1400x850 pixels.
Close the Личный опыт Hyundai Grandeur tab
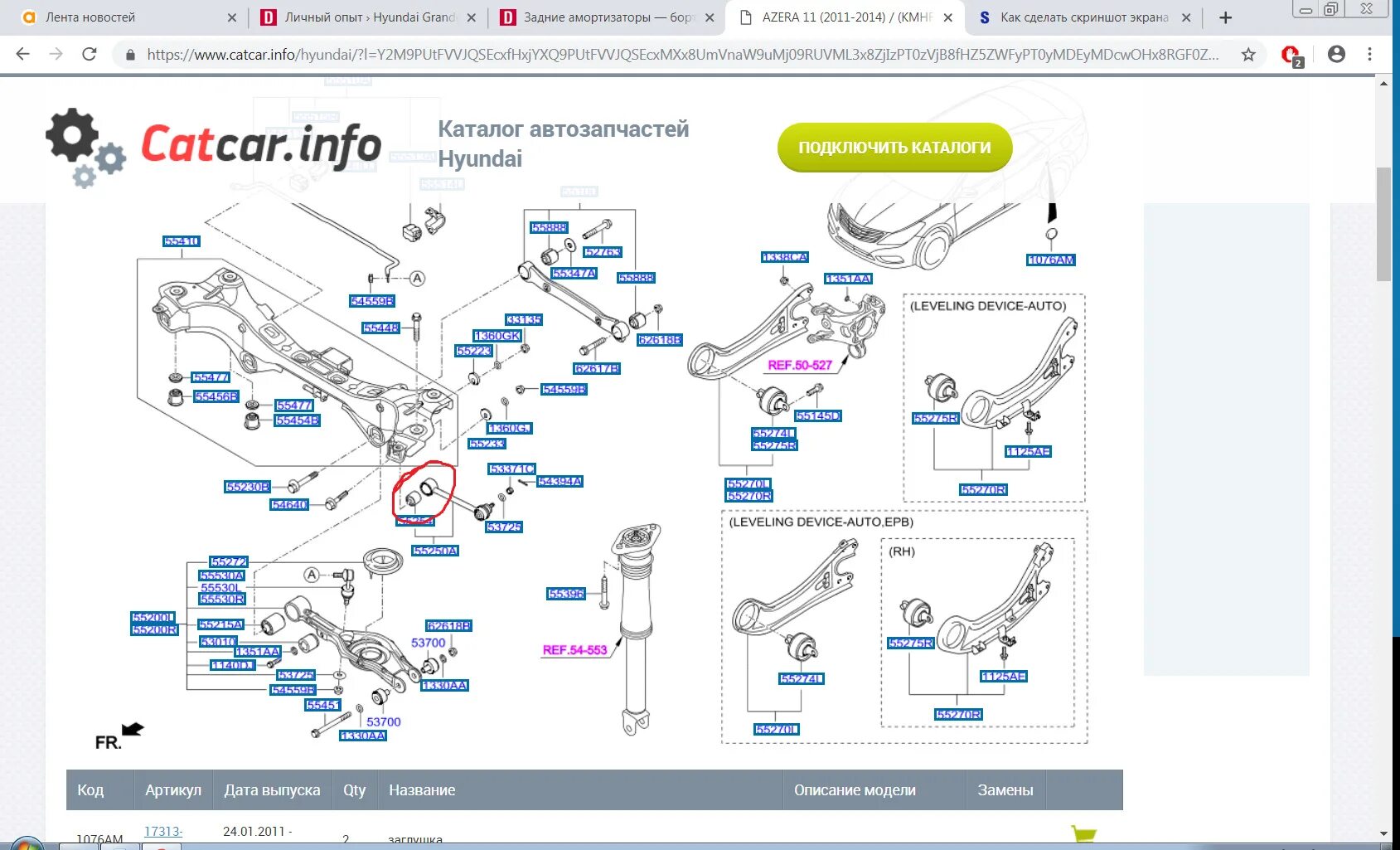471,17
